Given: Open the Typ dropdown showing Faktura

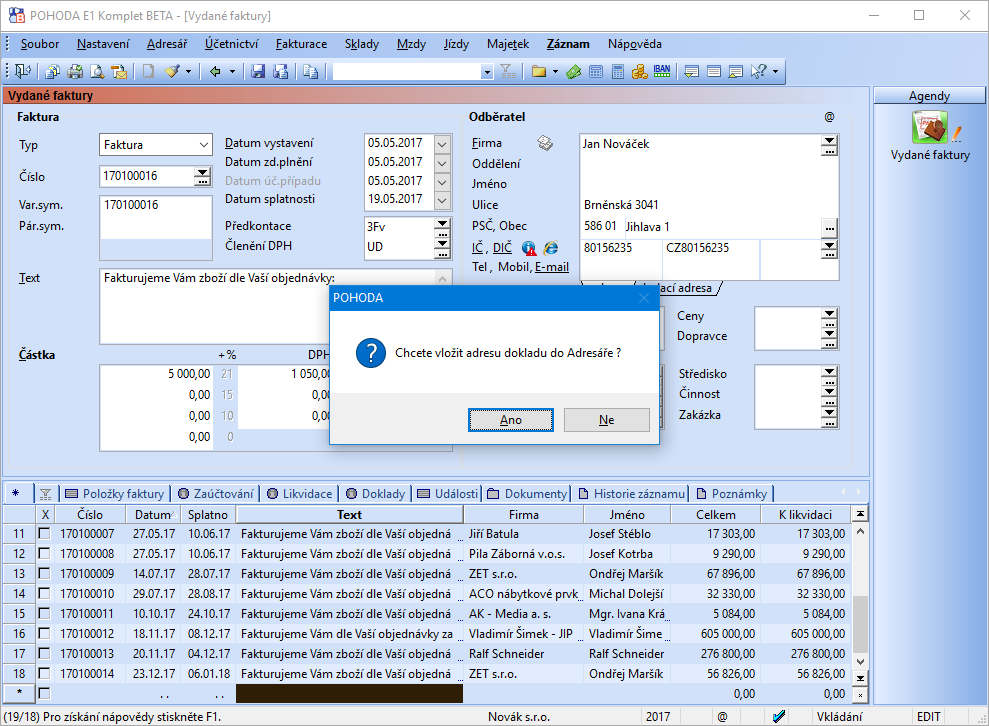Looking at the screenshot, I should [204, 144].
